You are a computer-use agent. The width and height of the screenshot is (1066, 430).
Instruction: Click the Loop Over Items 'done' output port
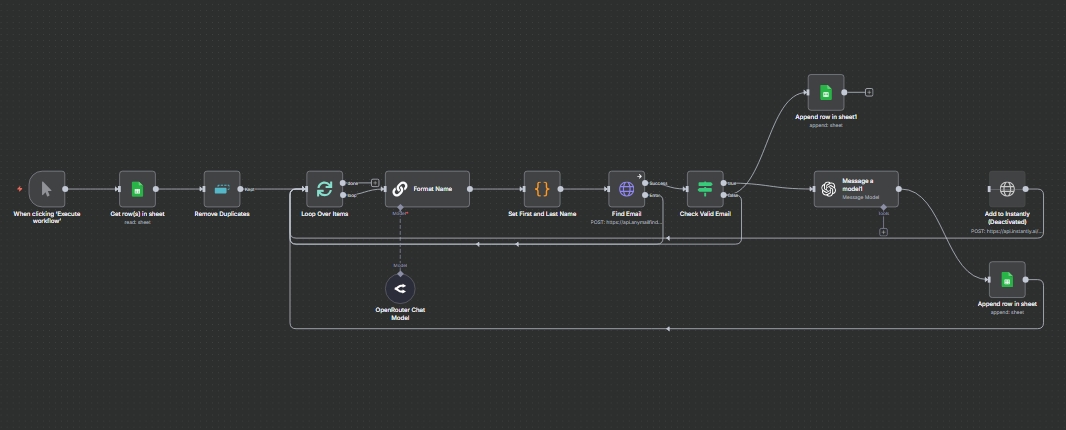click(343, 183)
